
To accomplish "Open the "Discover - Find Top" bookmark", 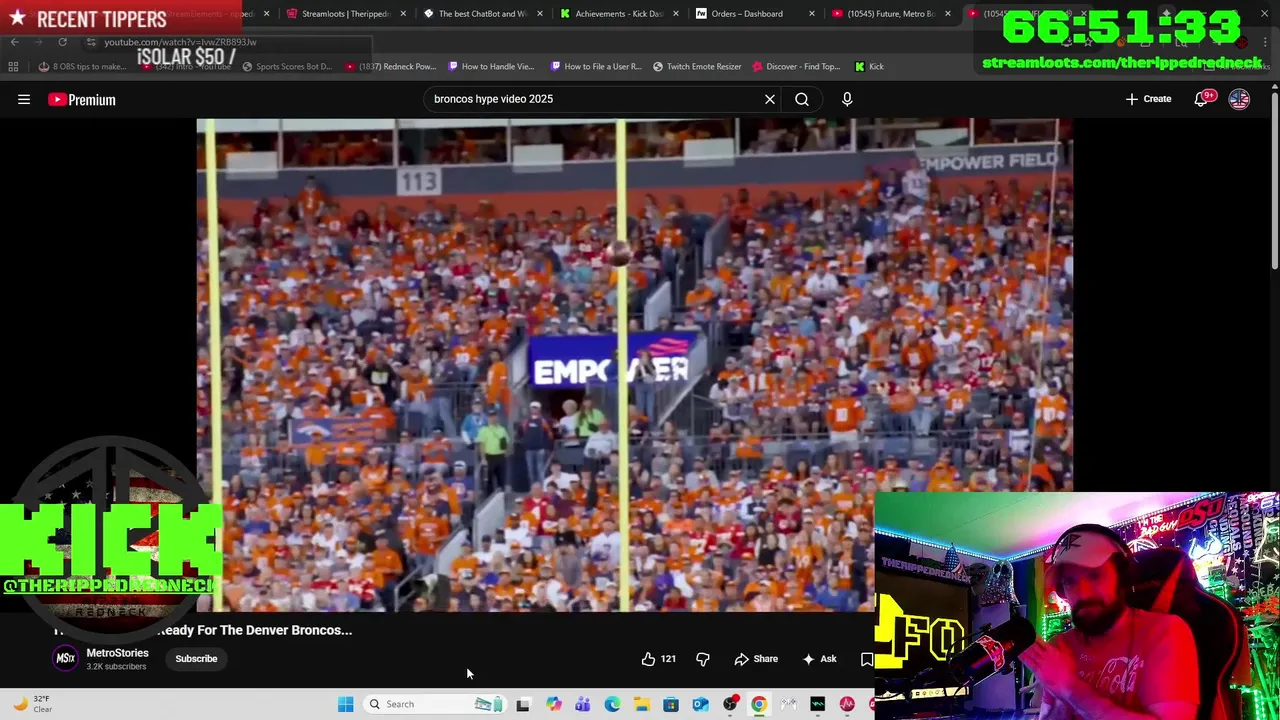I will pos(796,66).
